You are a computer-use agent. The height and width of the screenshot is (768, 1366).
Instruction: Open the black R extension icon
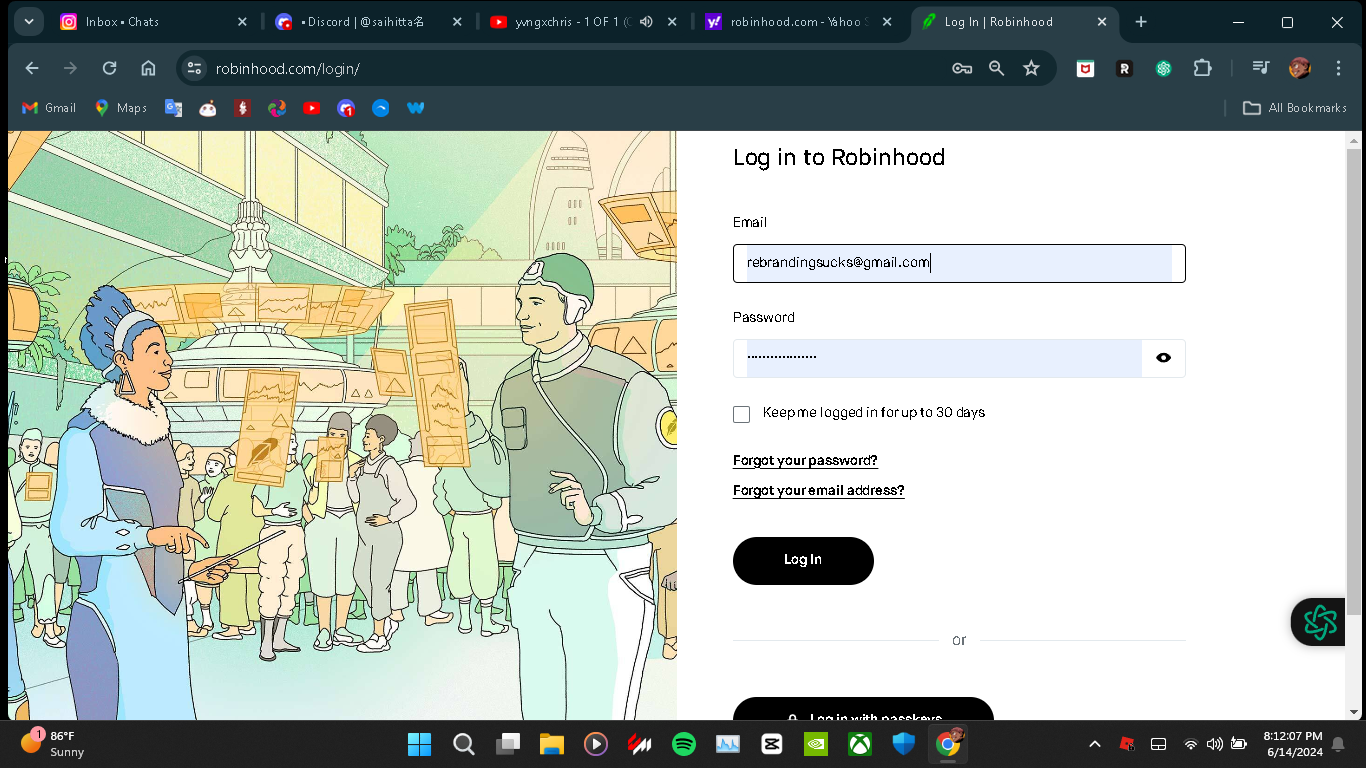[1124, 69]
